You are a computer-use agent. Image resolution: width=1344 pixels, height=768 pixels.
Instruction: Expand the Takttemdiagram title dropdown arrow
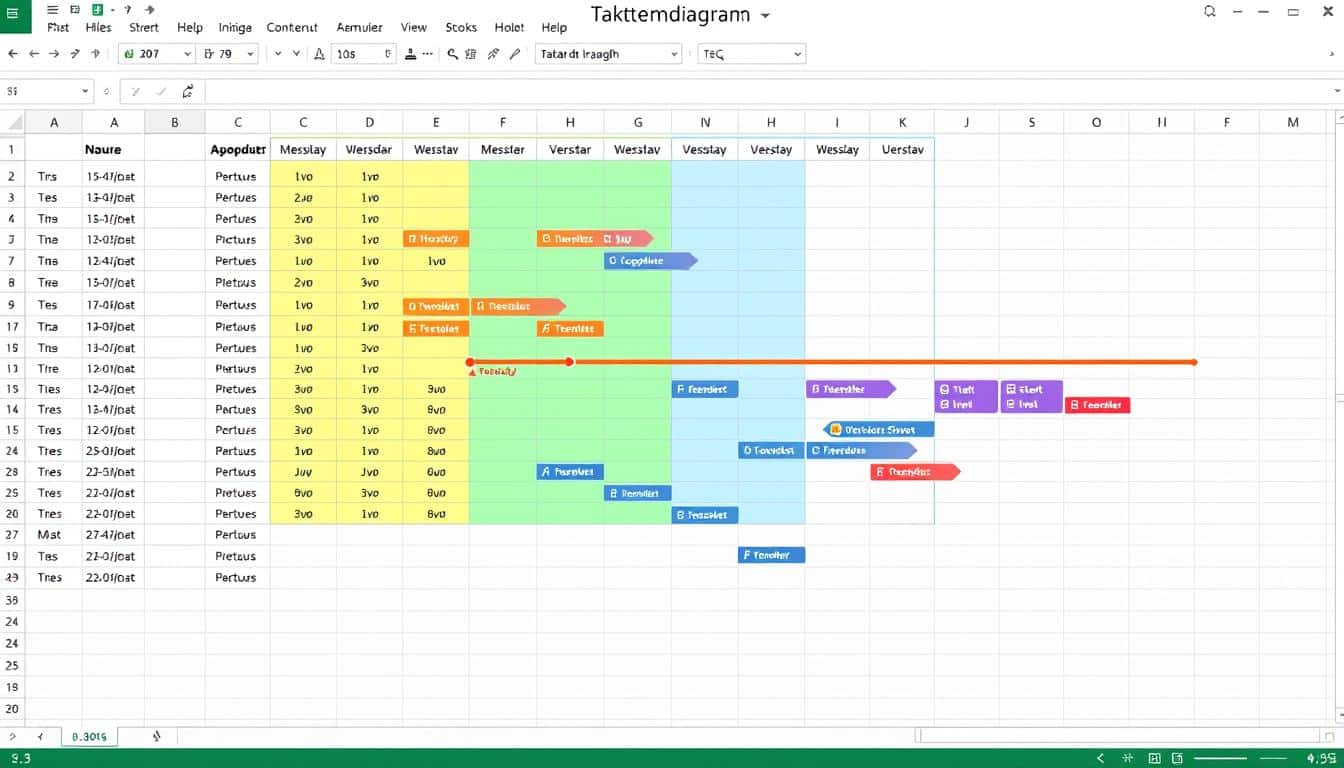[766, 16]
